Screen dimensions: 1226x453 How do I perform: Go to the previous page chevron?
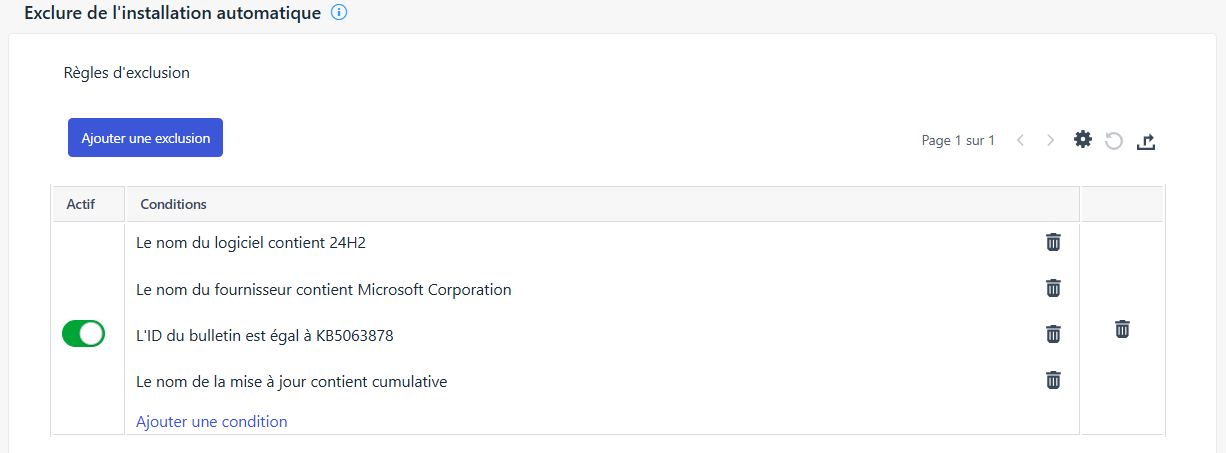tap(1020, 141)
